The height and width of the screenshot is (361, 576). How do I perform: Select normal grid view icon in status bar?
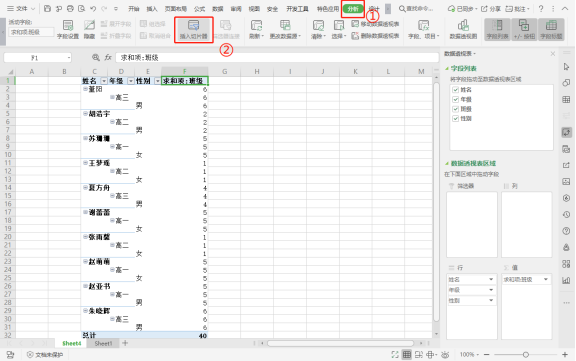[407, 354]
